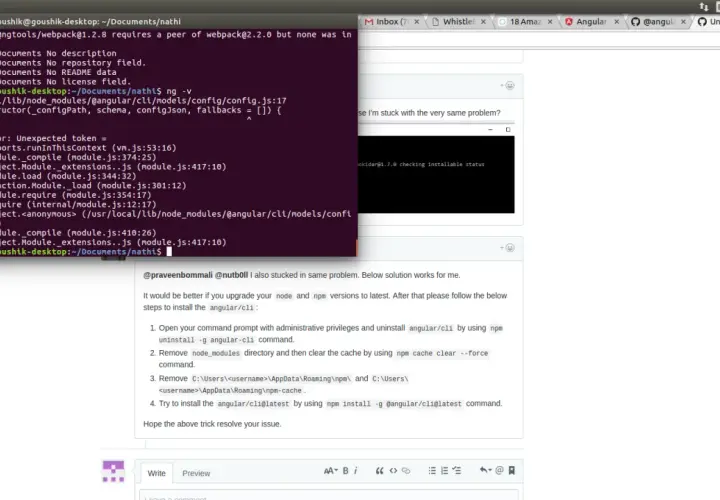This screenshot has height=500, width=720.
Task: Add a link in the comment
Action: coord(406,471)
